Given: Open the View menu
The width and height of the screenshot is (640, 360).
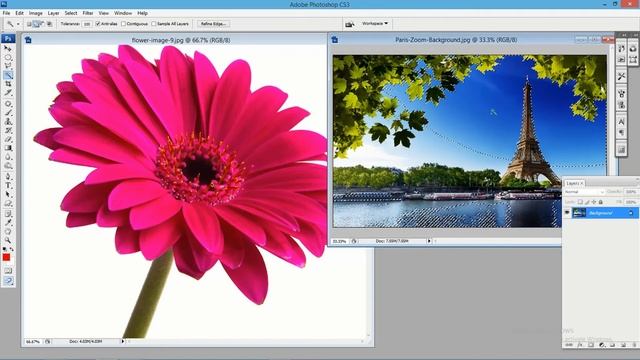Looking at the screenshot, I should [104, 13].
